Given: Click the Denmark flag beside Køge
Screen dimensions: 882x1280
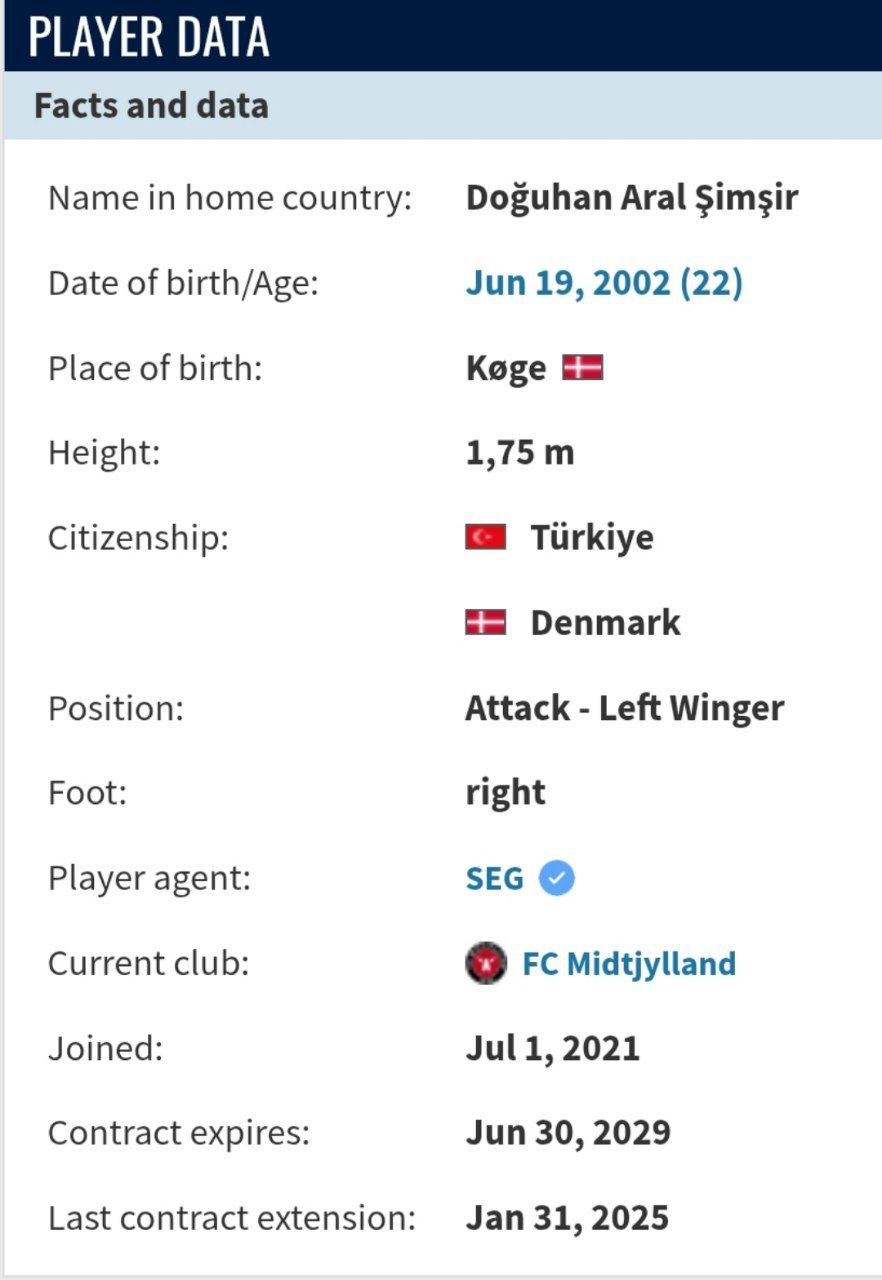Looking at the screenshot, I should (x=582, y=368).
